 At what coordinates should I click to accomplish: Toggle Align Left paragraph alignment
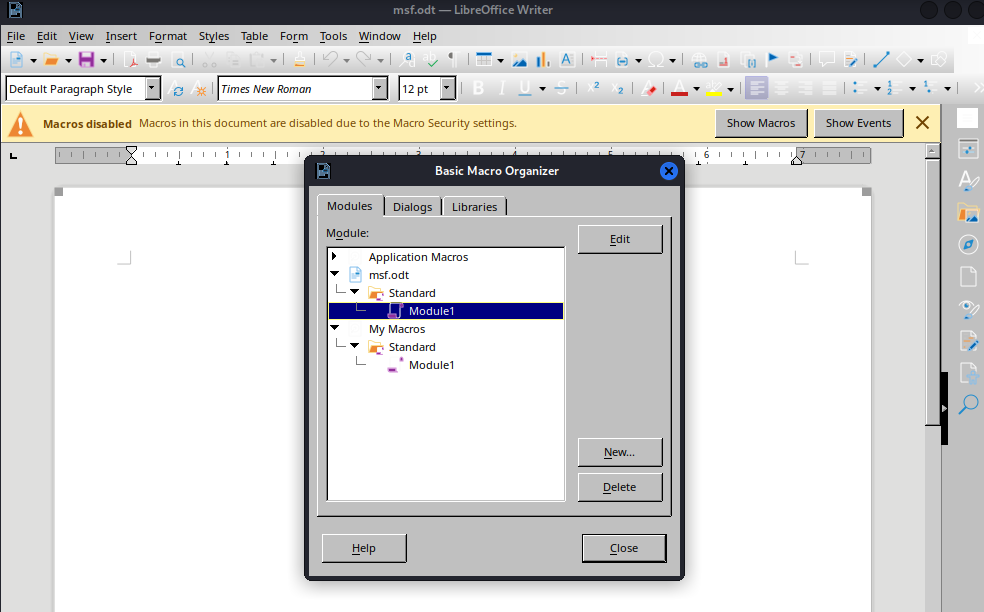(757, 89)
